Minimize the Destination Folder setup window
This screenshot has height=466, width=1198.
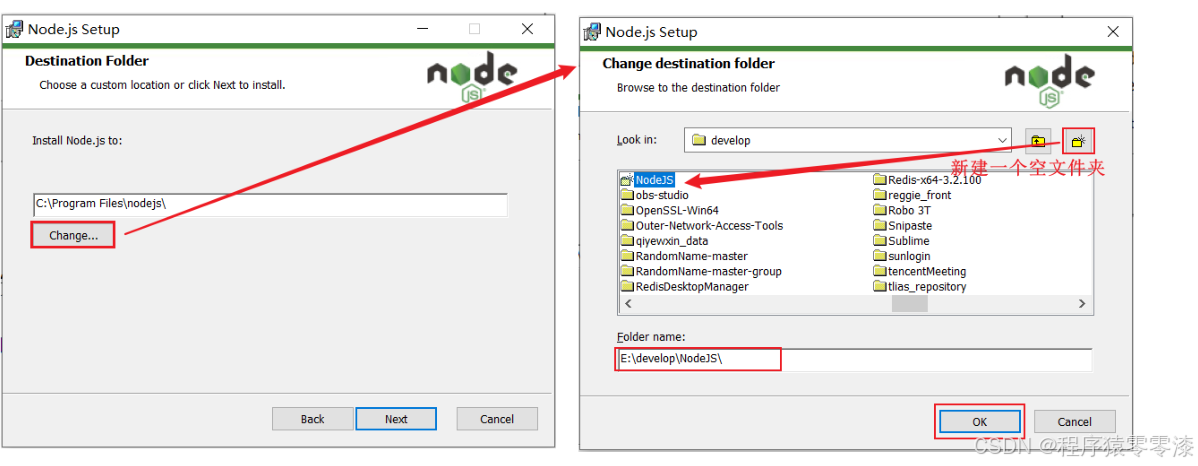coord(423,30)
